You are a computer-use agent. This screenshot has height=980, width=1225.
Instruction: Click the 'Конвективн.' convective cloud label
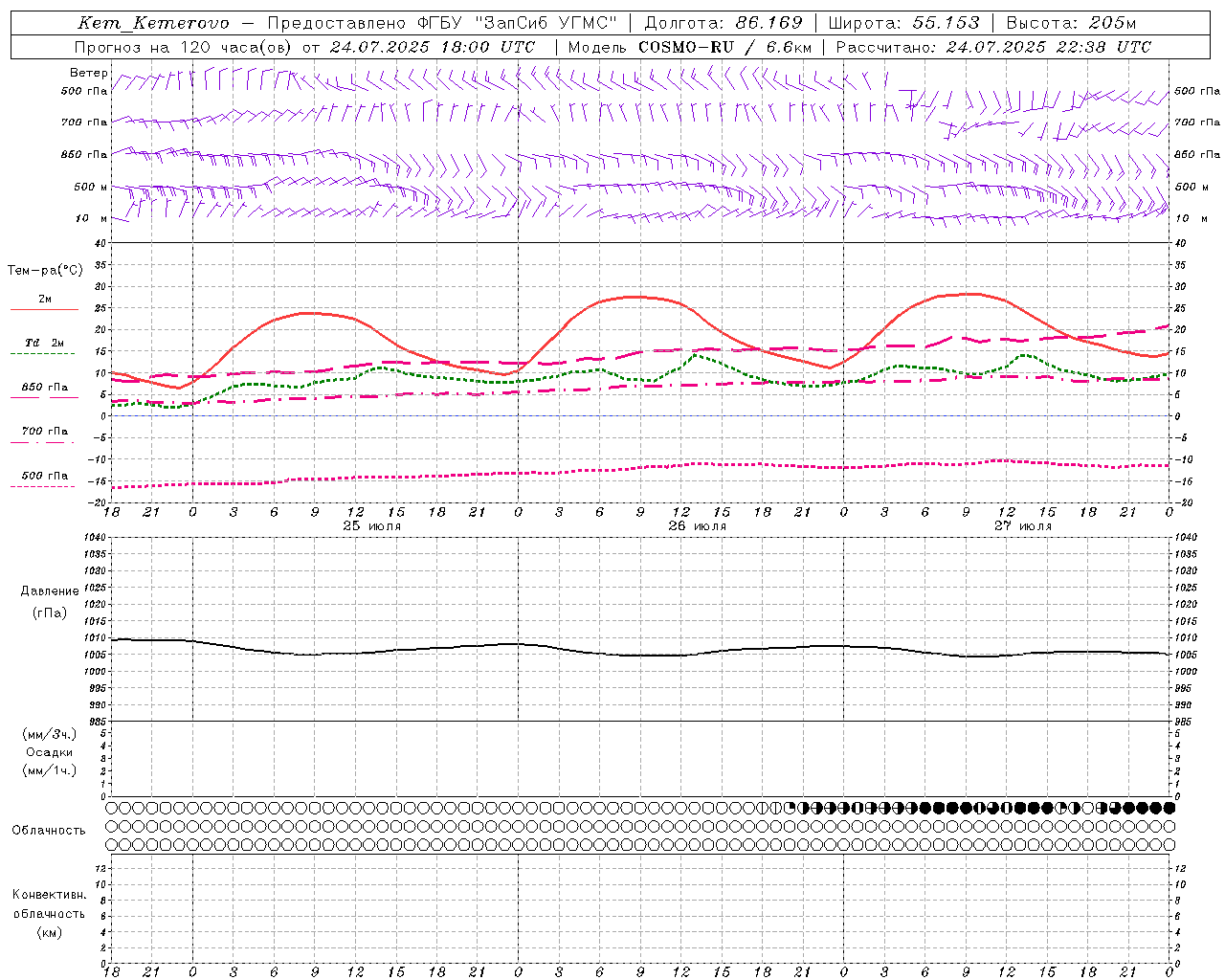click(x=50, y=895)
